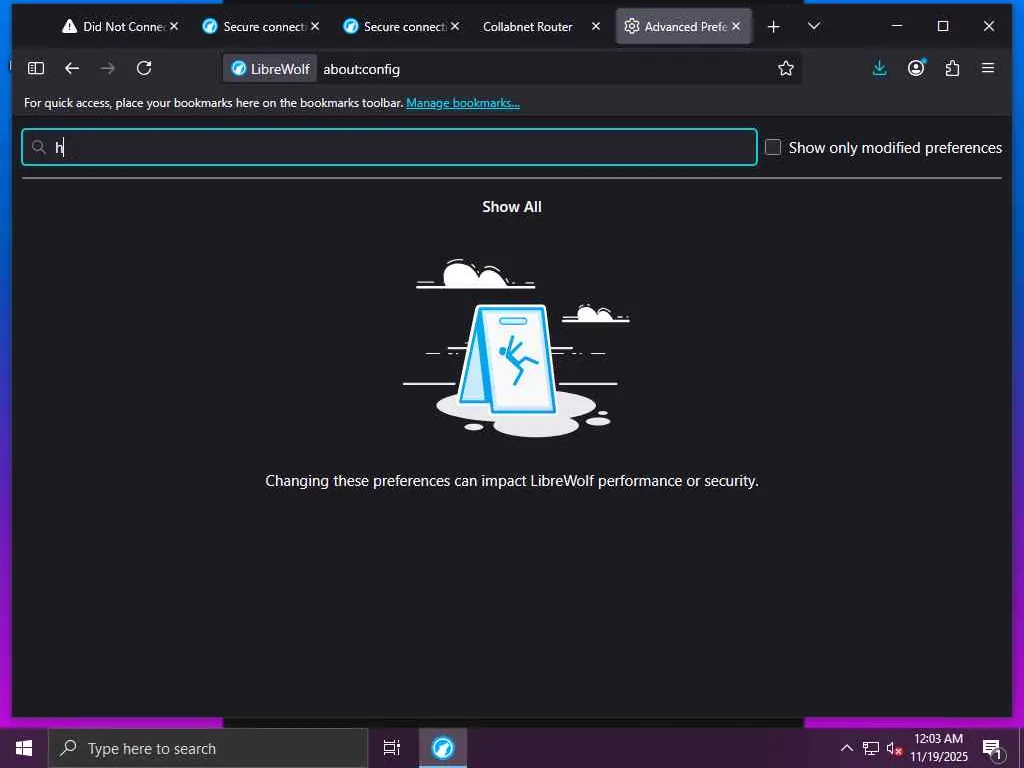Image resolution: width=1024 pixels, height=768 pixels.
Task: Open a new tab with plus
Action: (773, 26)
